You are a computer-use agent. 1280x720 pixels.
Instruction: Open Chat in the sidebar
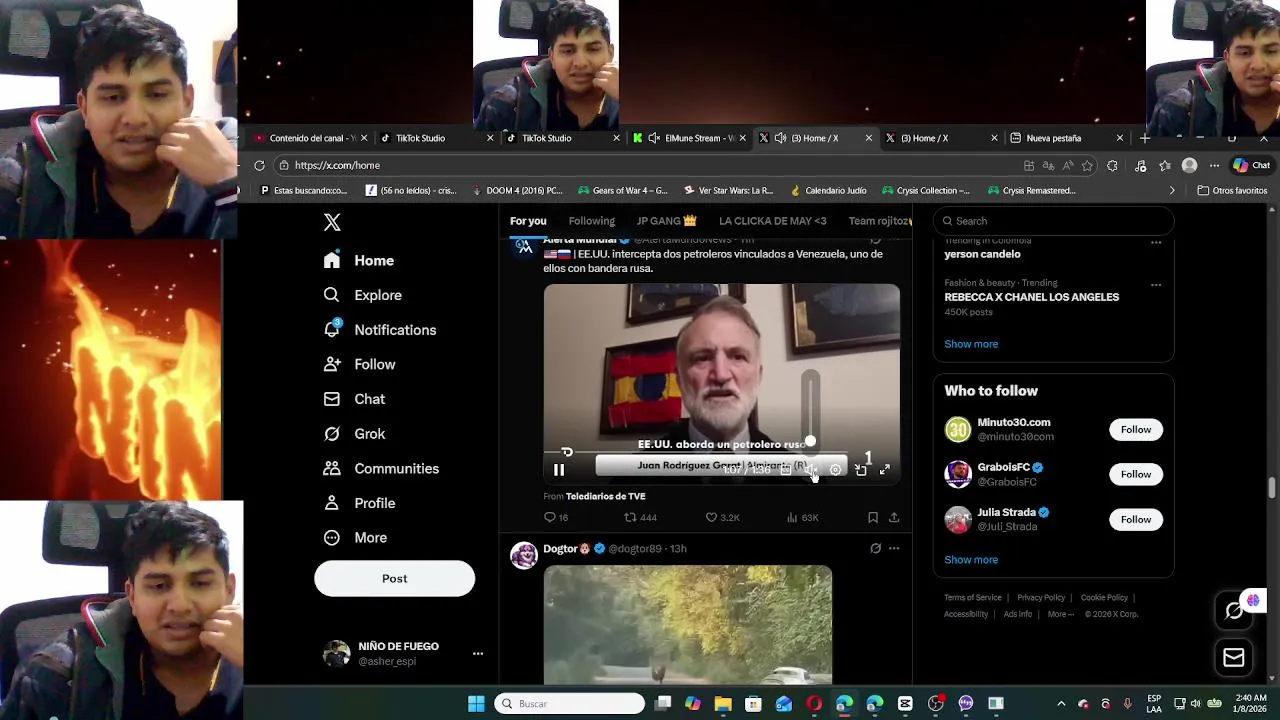[354, 399]
